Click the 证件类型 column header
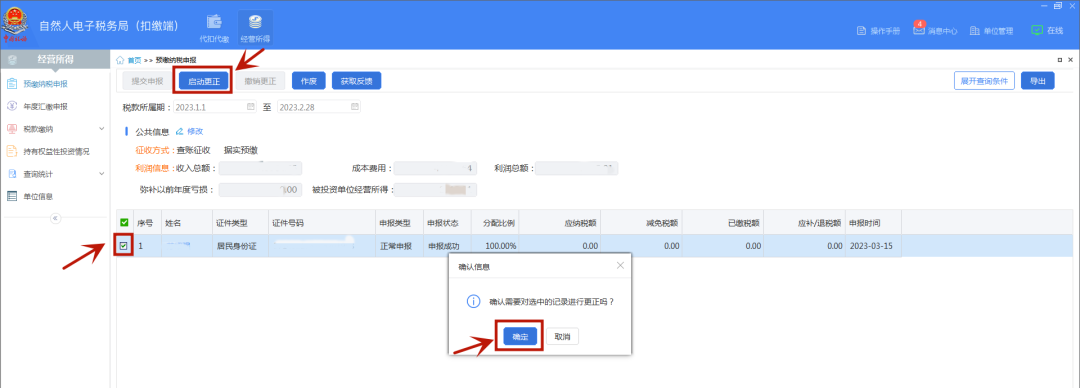 pos(240,223)
